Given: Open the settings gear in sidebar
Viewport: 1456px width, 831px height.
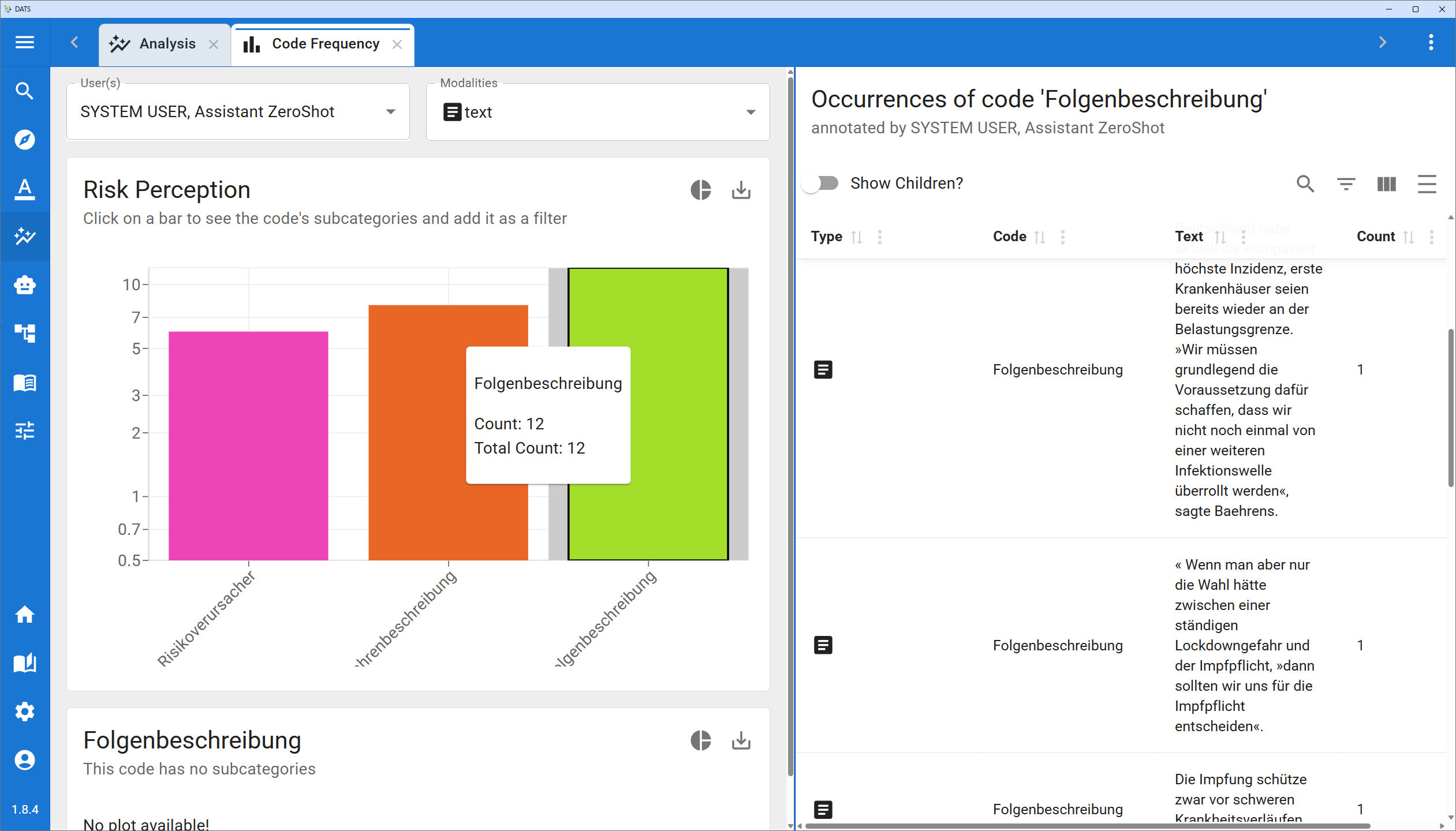Looking at the screenshot, I should [25, 712].
